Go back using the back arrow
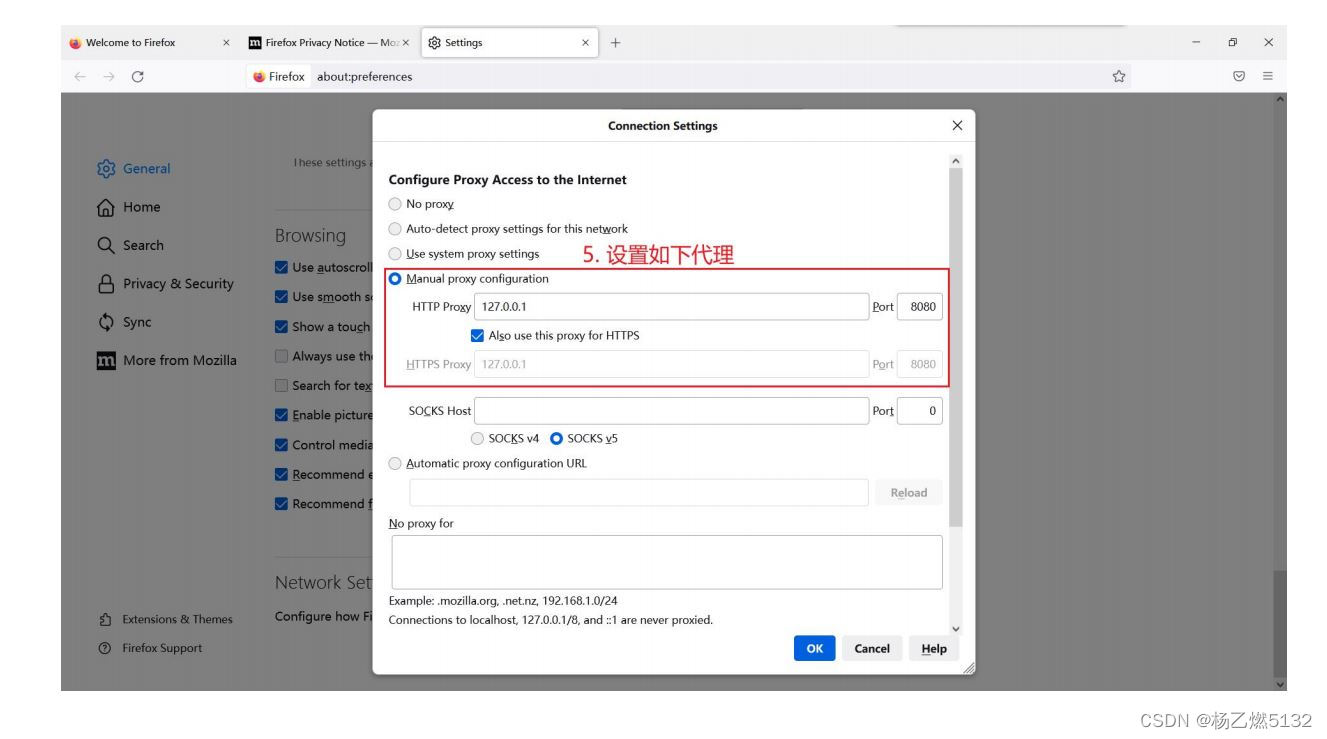This screenshot has height=739, width=1327. pos(80,76)
